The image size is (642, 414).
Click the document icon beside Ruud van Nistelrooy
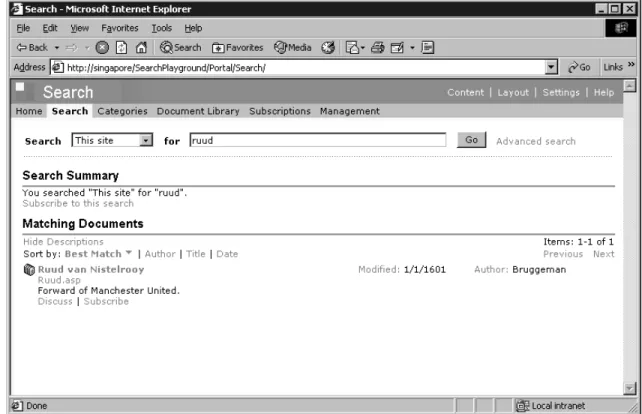click(29, 269)
